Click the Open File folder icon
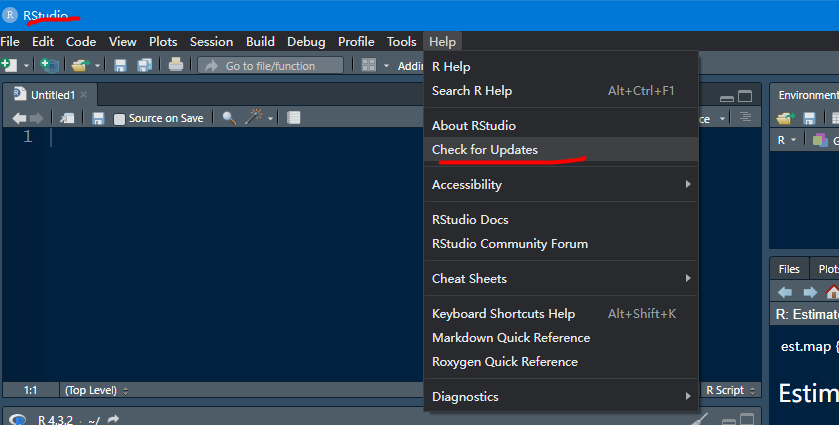 point(81,65)
